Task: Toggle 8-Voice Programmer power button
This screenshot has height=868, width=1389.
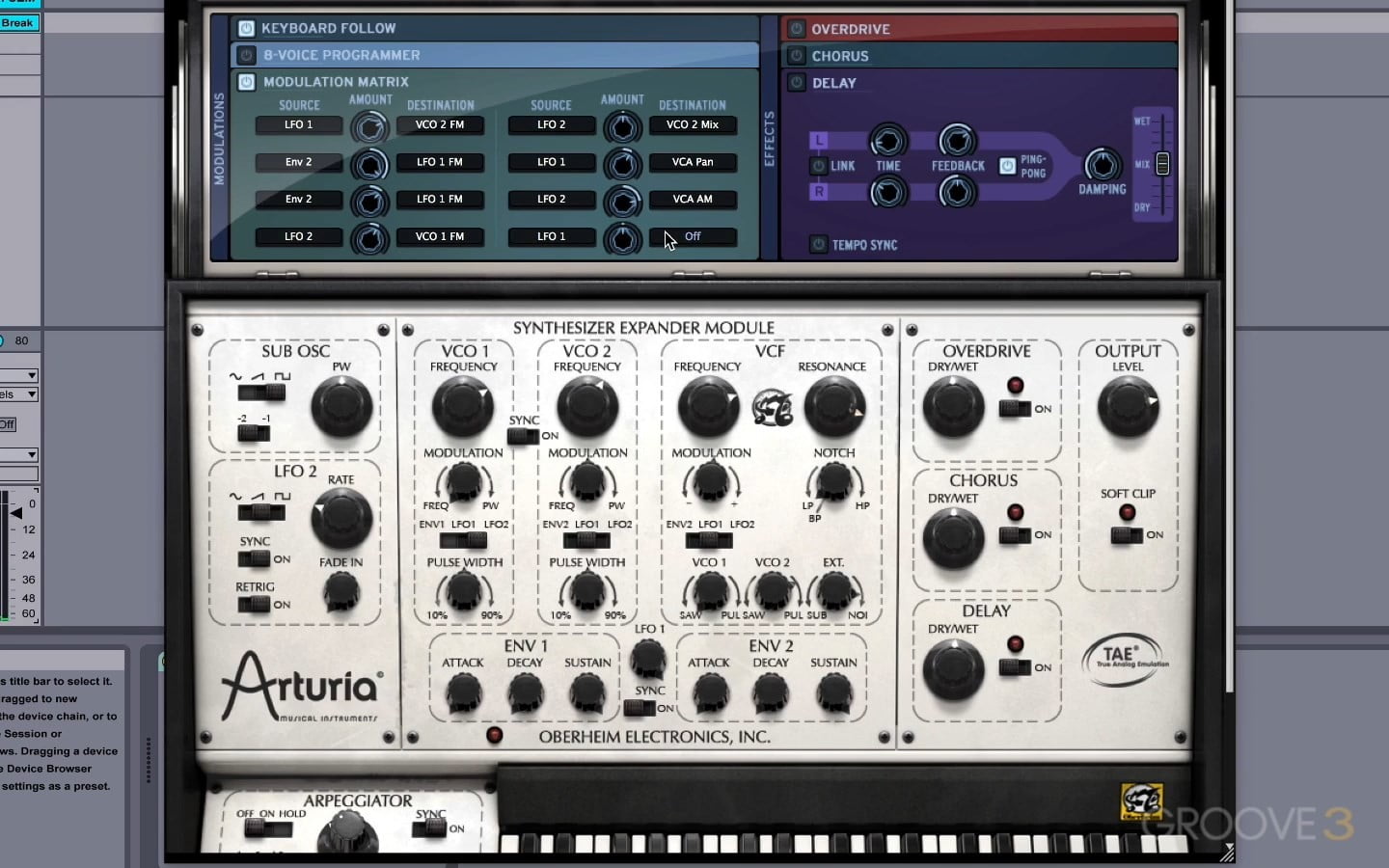Action: click(246, 55)
